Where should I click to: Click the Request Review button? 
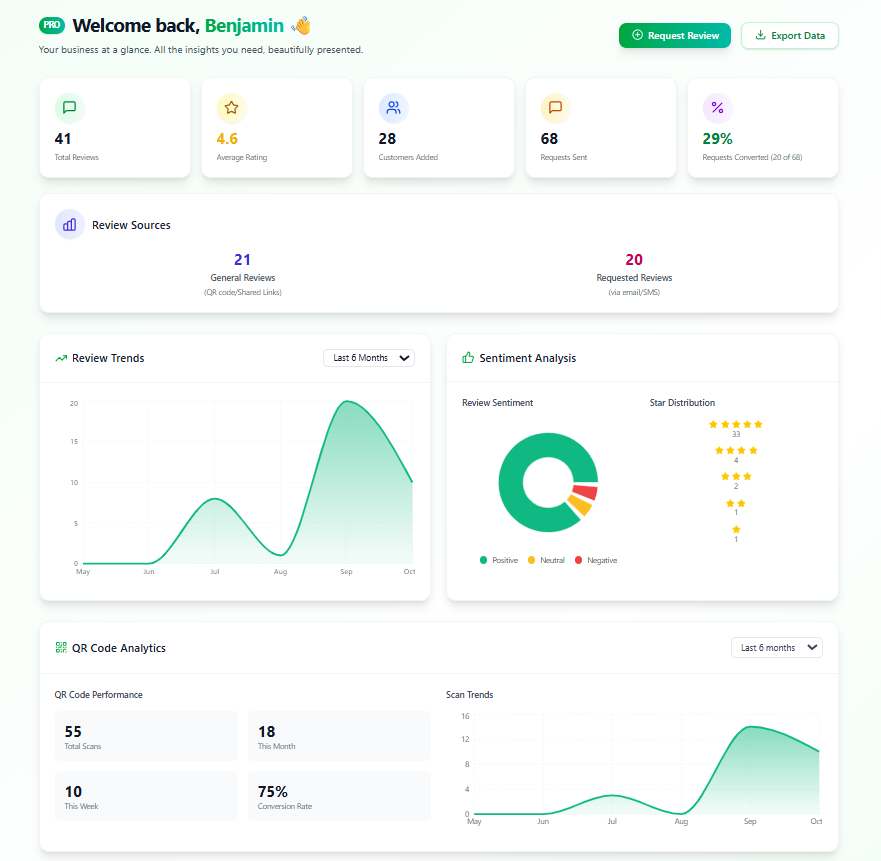point(674,35)
